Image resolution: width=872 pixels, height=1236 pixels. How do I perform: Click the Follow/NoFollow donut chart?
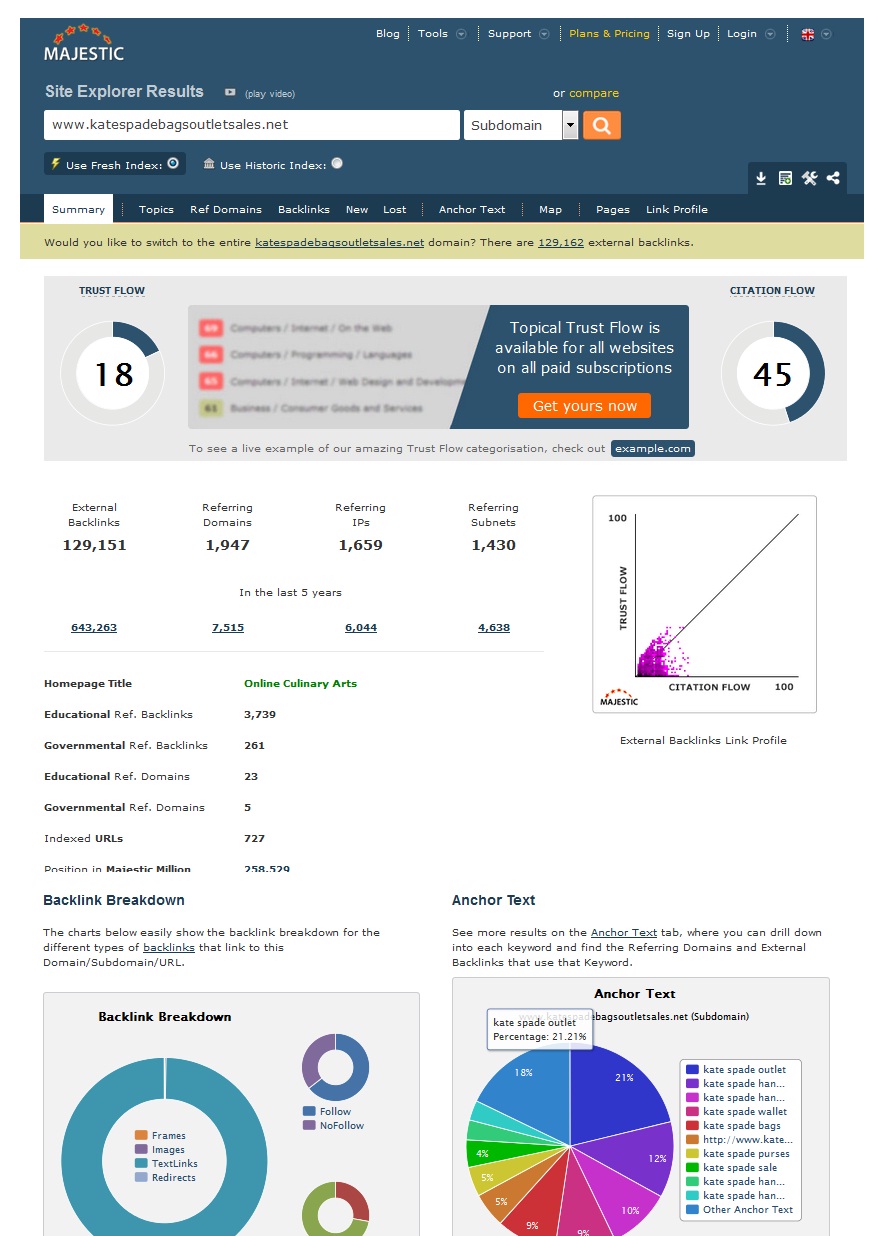coord(336,1066)
